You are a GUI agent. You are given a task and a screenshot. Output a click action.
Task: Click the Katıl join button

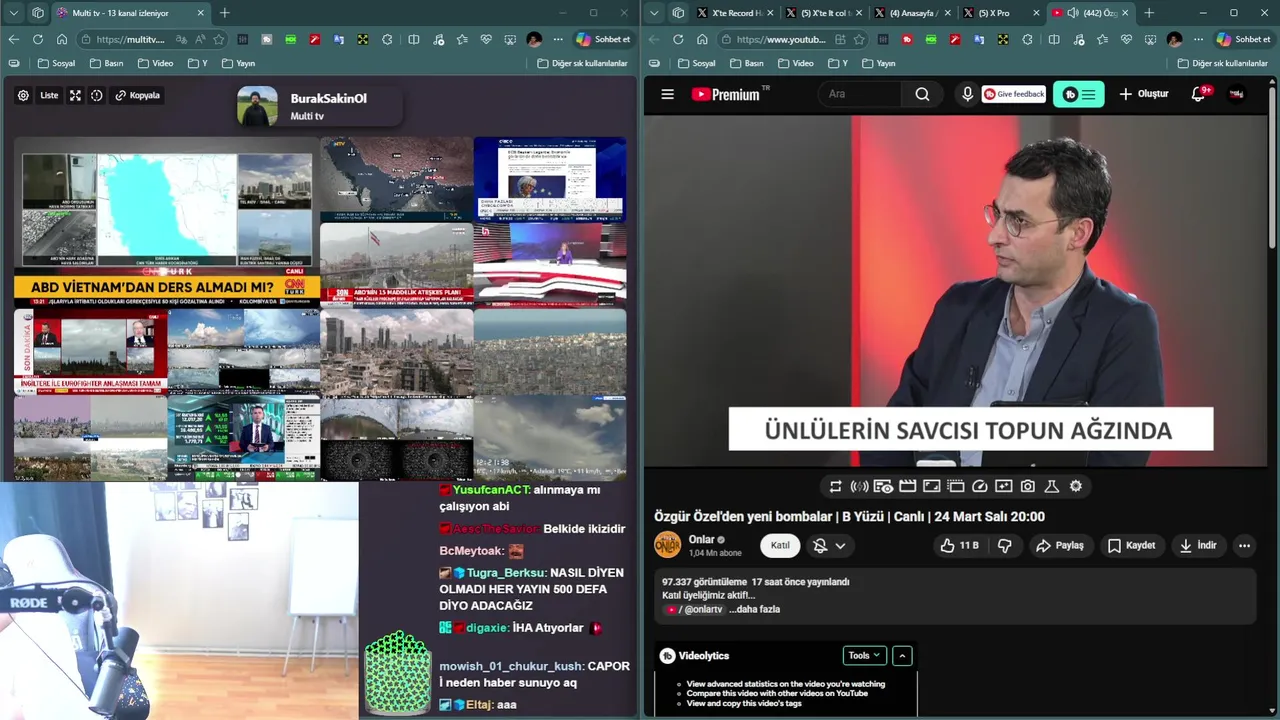tap(780, 545)
